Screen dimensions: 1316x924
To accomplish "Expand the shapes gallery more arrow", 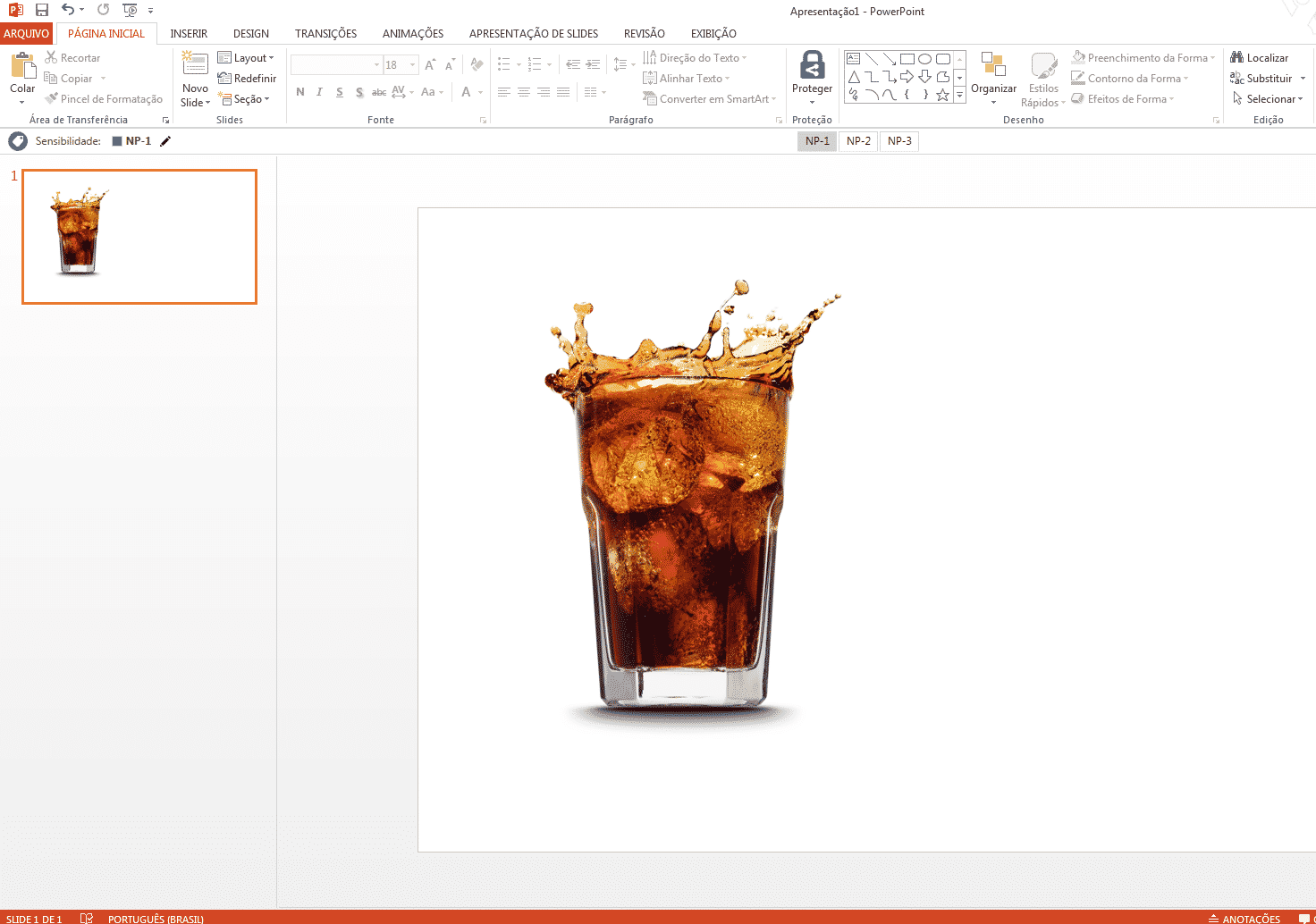I will [959, 95].
